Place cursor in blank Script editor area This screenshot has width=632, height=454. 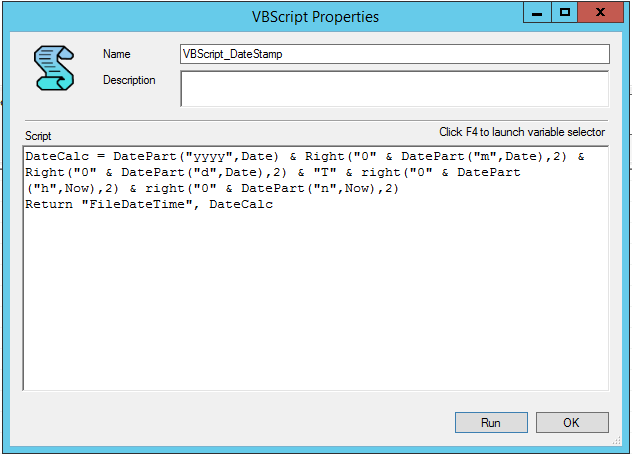316,300
